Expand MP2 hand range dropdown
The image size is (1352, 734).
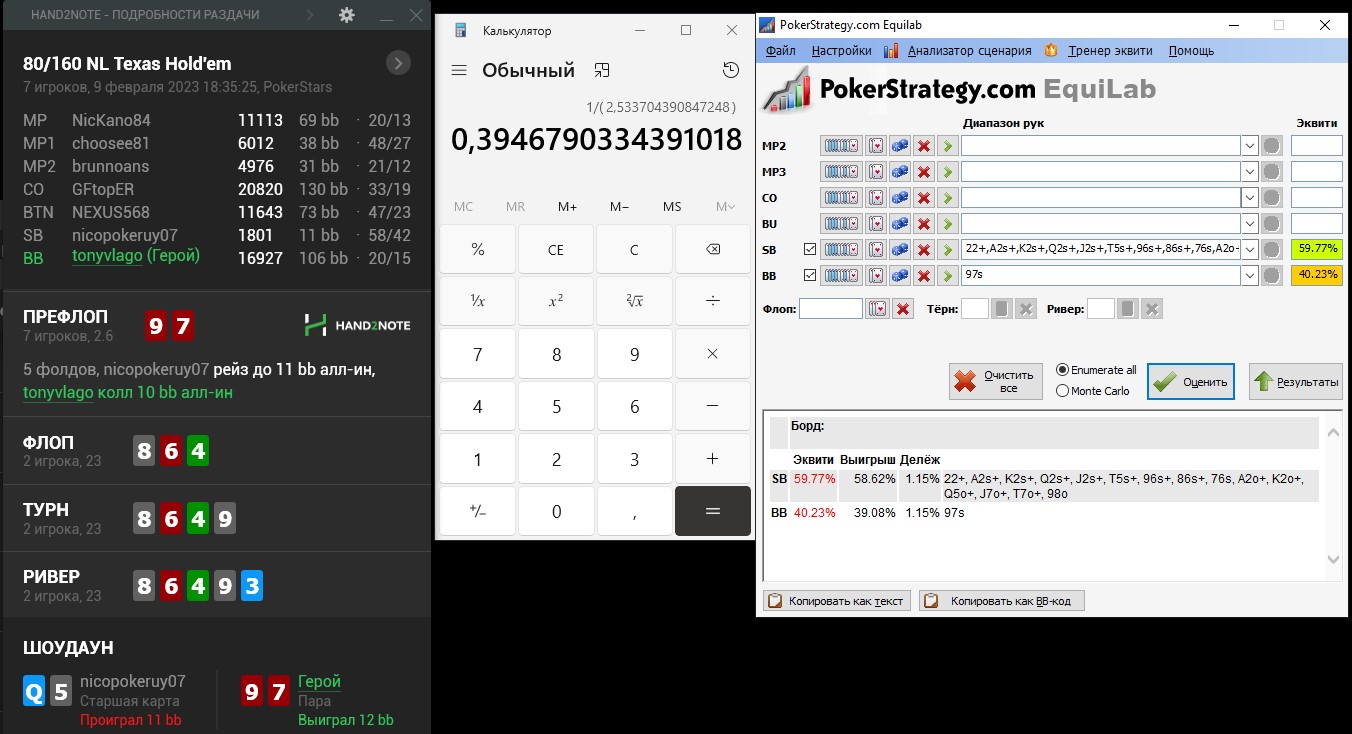[1249, 146]
